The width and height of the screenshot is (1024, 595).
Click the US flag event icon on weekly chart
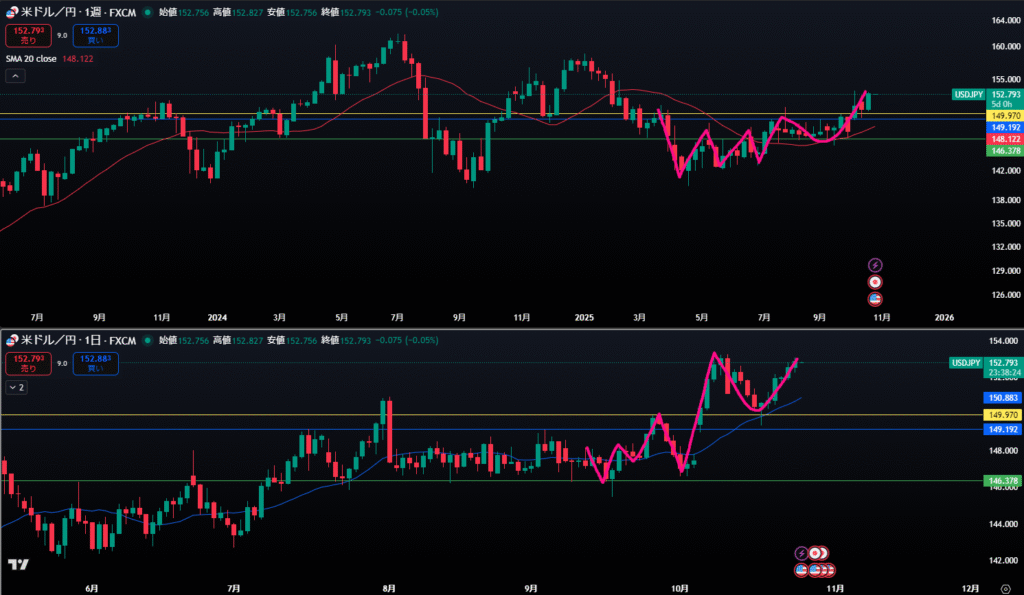click(x=876, y=299)
